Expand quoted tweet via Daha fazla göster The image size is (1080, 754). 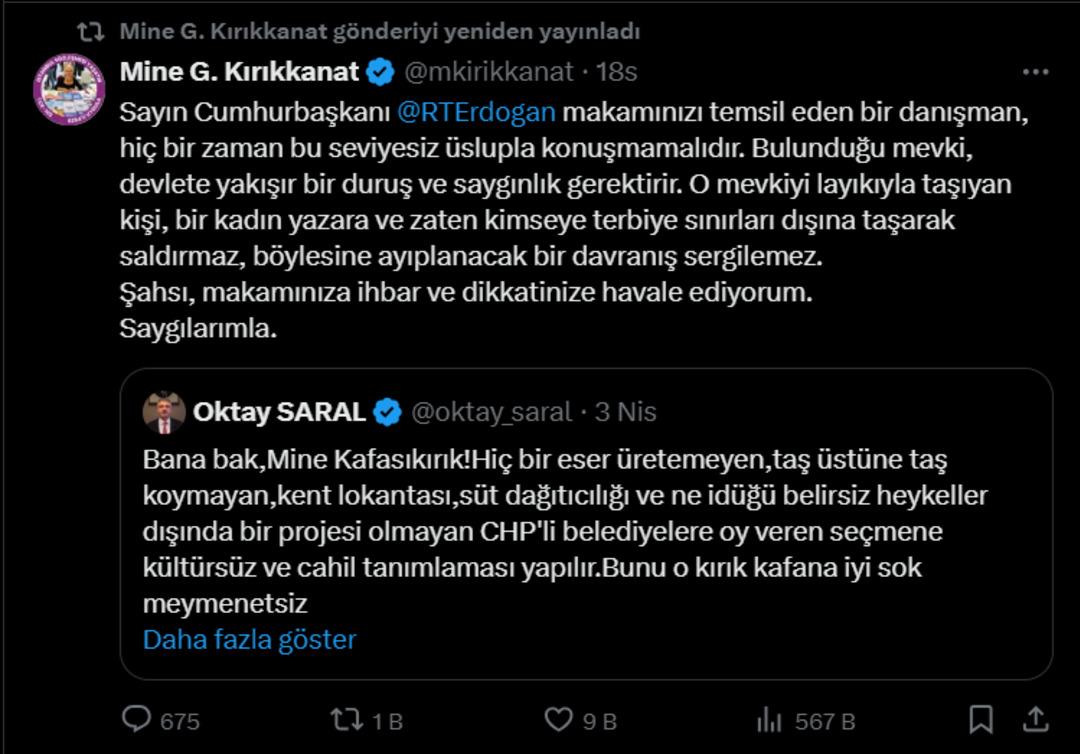click(249, 639)
